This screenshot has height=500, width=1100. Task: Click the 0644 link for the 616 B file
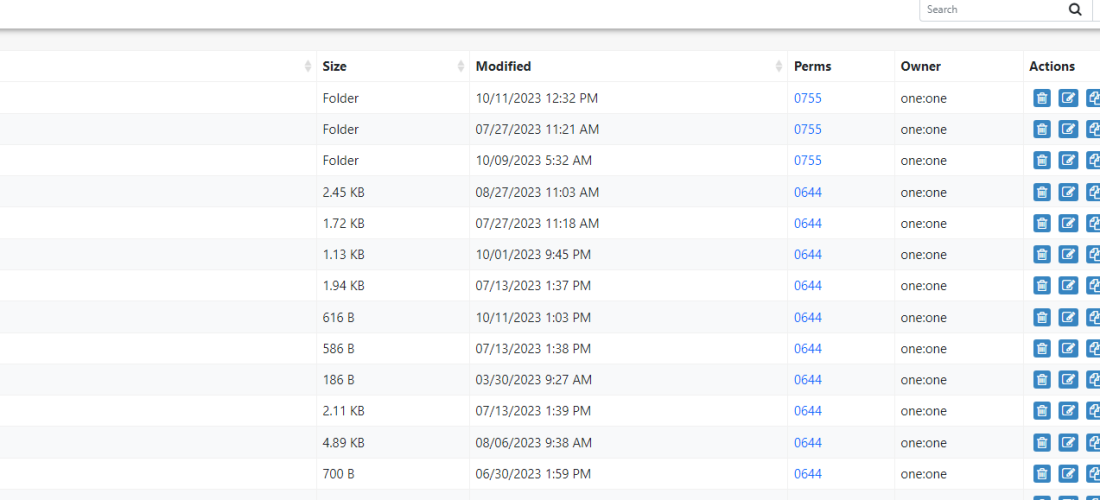pos(807,317)
